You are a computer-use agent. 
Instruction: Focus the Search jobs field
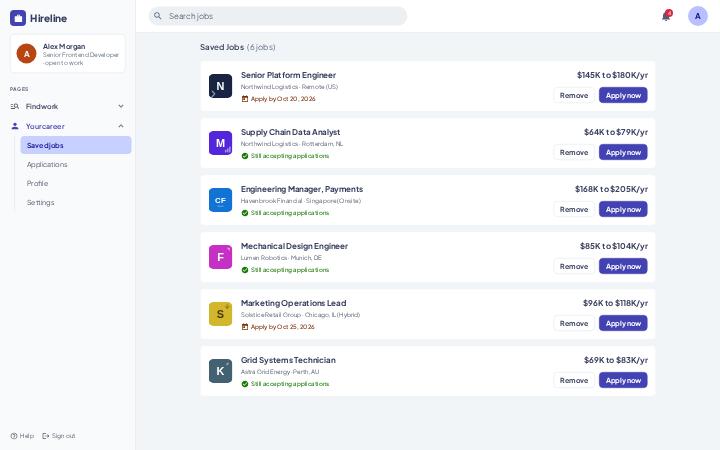point(277,16)
